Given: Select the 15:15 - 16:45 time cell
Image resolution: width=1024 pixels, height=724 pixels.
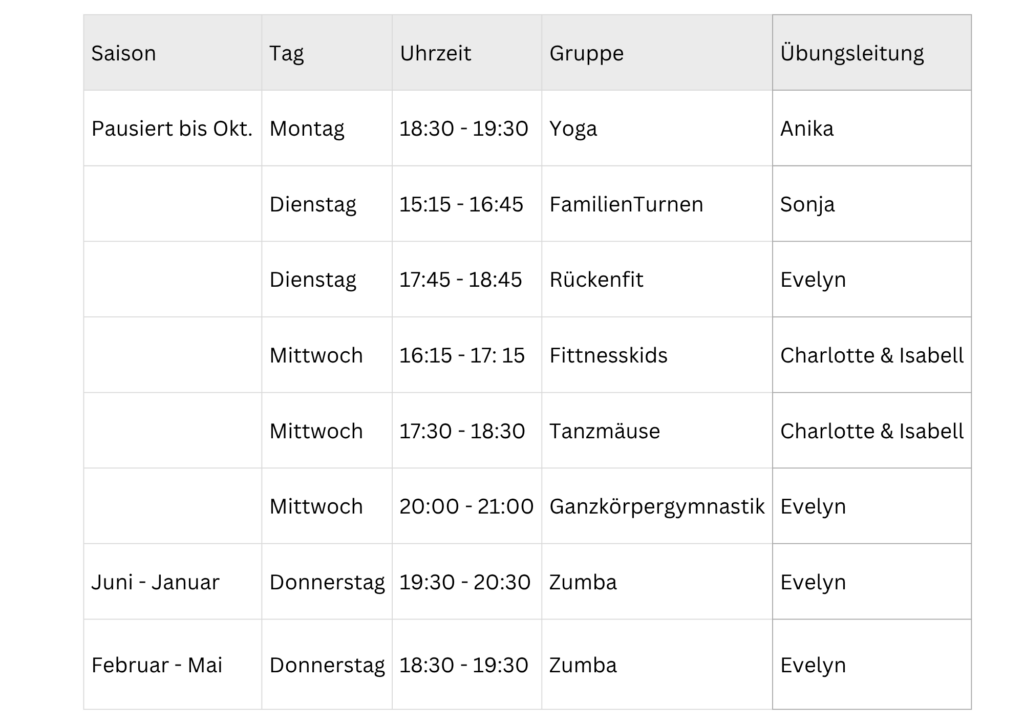Looking at the screenshot, I should pyautogui.click(x=466, y=204).
